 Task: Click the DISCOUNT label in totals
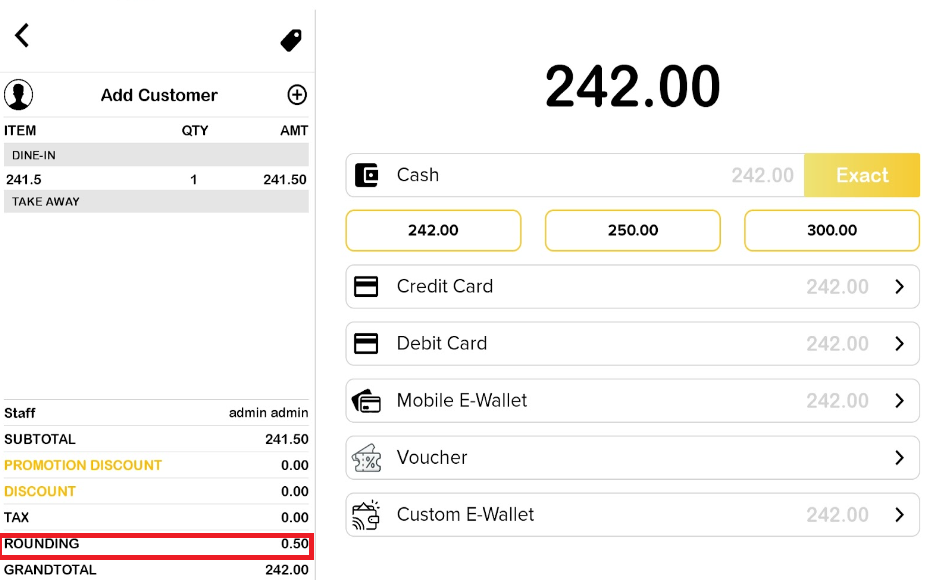coord(40,491)
